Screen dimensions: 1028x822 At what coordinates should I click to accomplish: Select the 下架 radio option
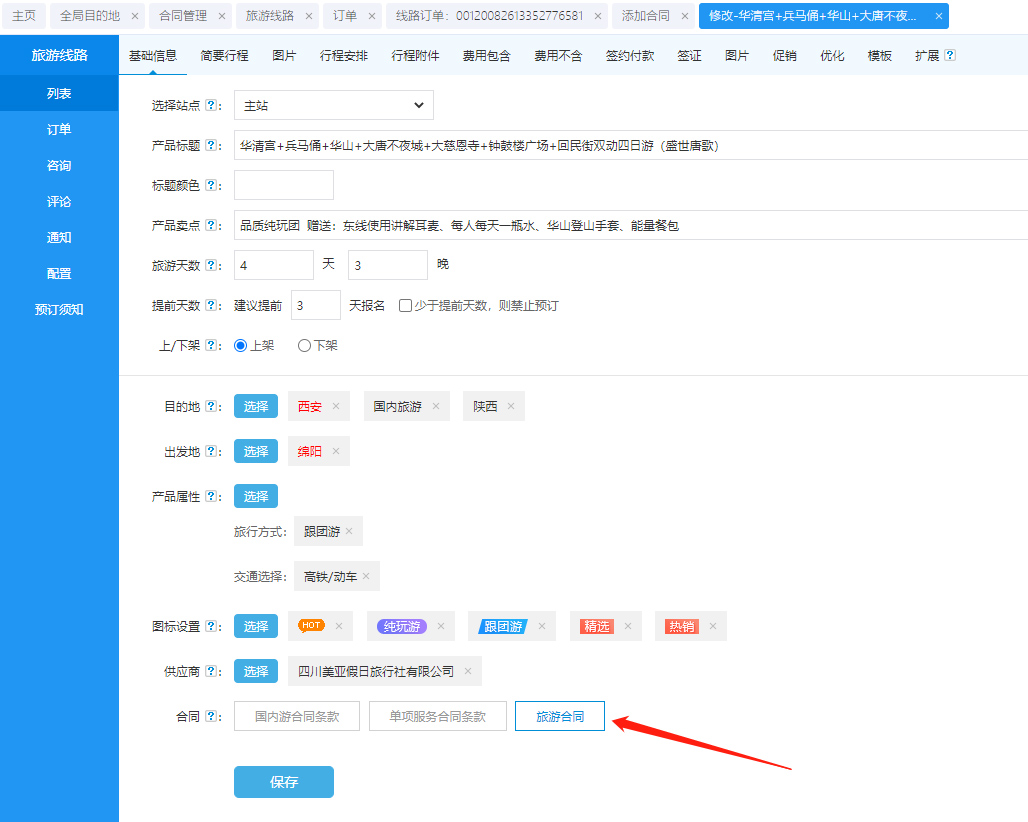[x=304, y=345]
